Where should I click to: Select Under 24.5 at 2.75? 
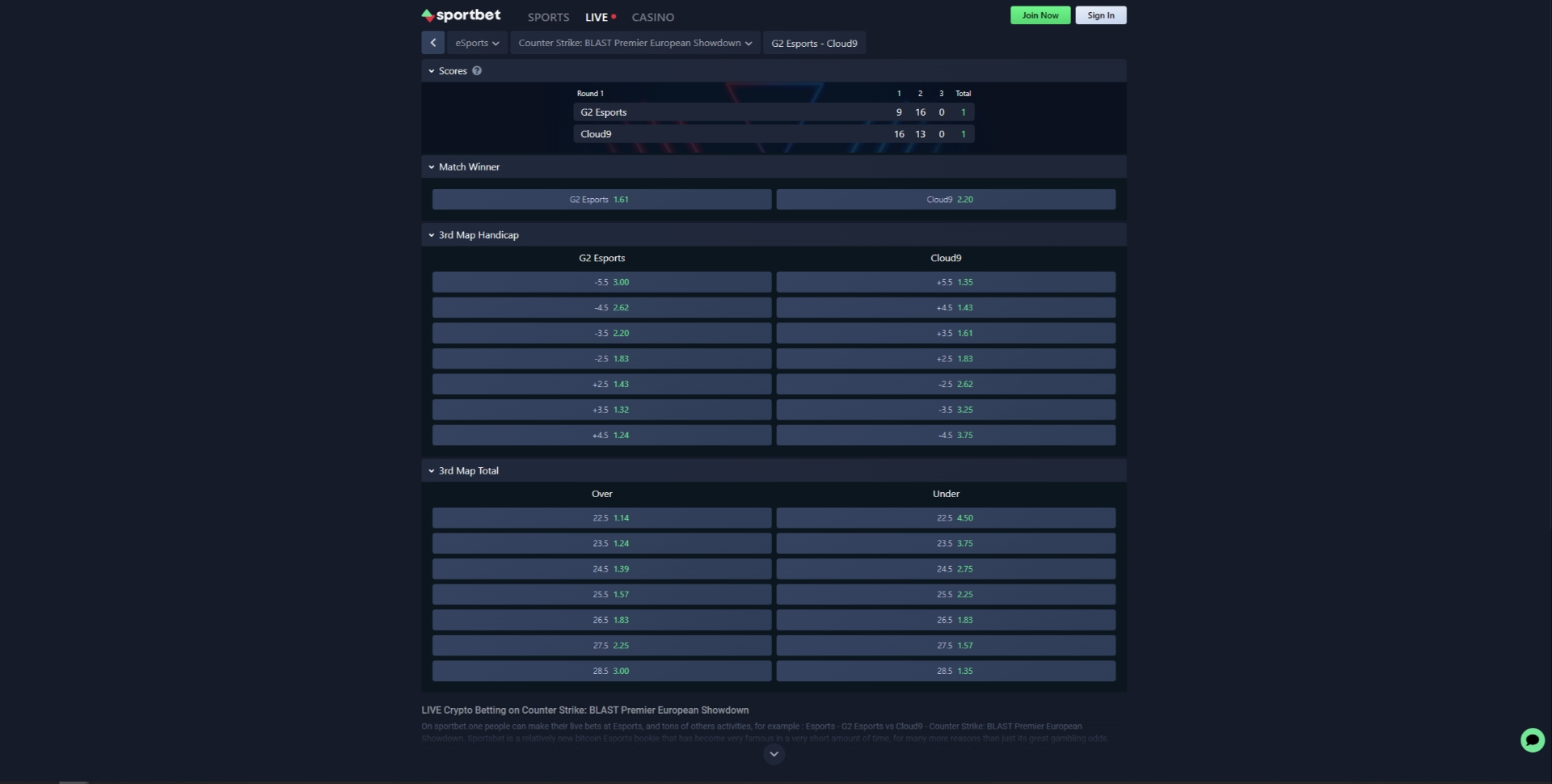coord(946,569)
